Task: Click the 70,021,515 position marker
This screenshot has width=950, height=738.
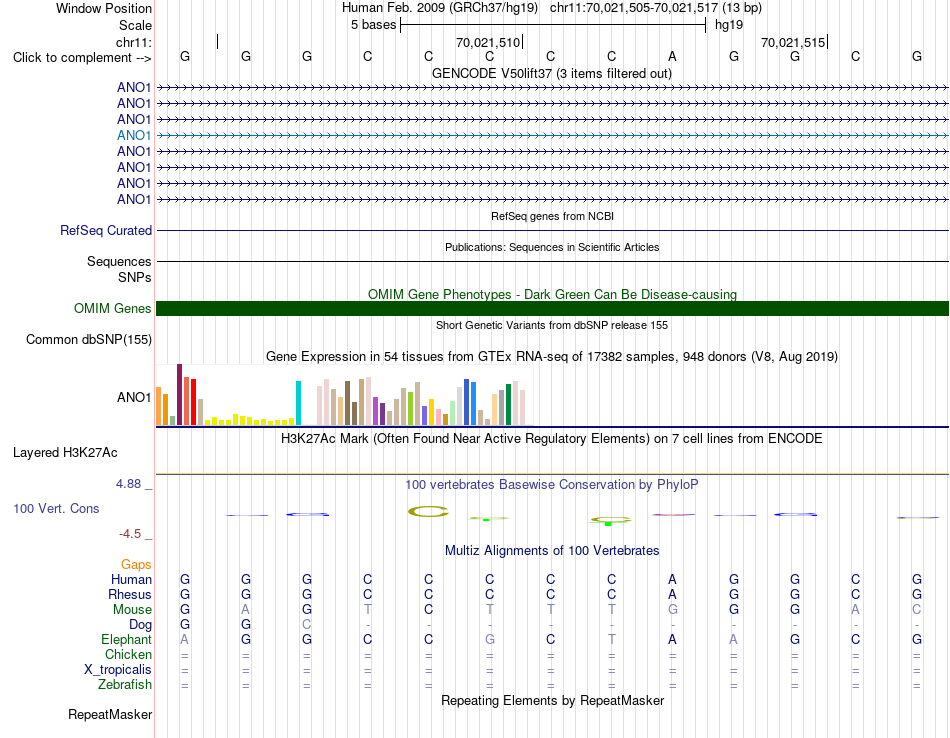Action: click(x=793, y=42)
